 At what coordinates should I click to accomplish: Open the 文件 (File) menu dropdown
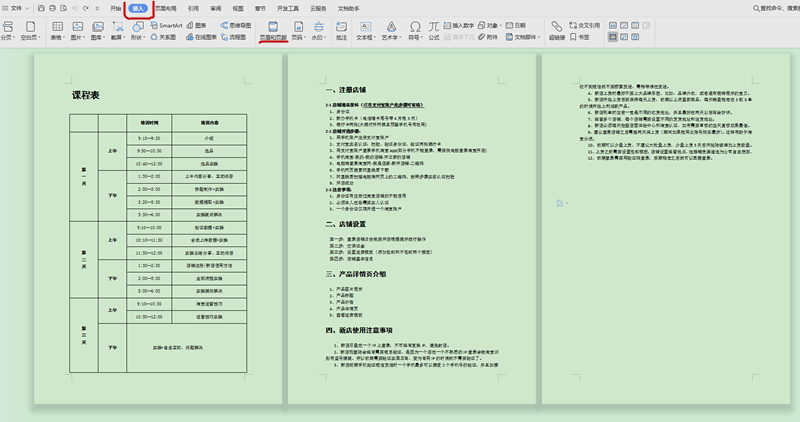point(20,7)
